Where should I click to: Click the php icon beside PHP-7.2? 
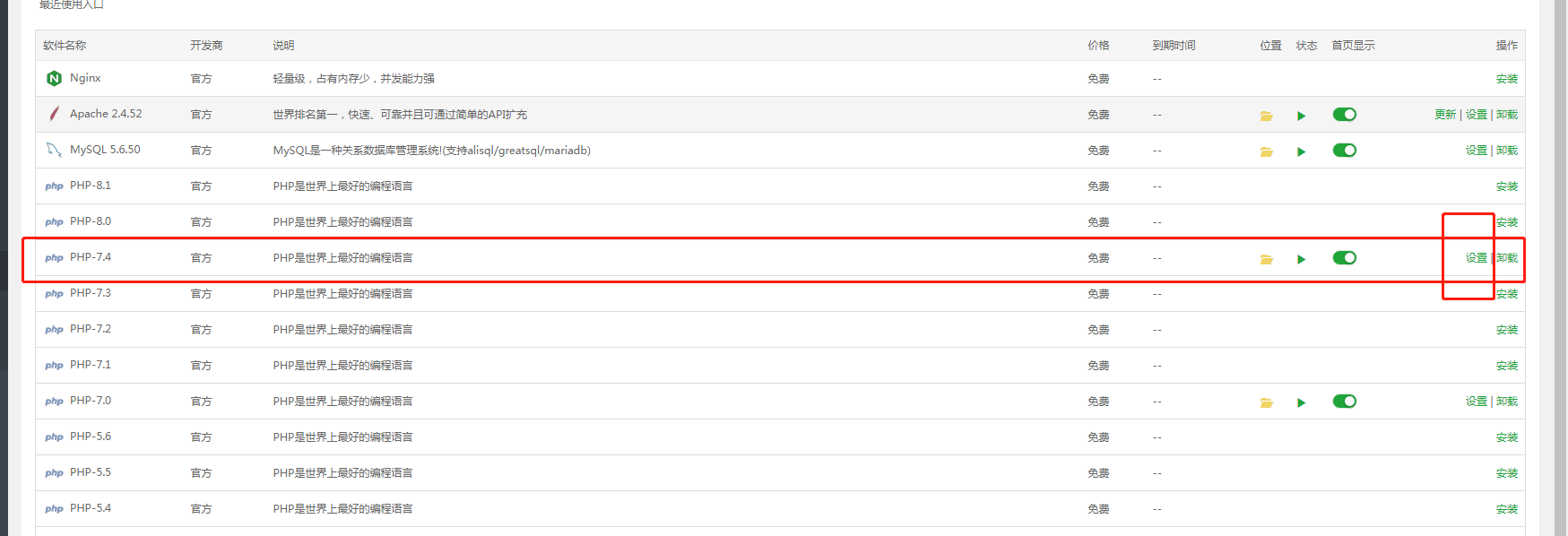point(54,330)
